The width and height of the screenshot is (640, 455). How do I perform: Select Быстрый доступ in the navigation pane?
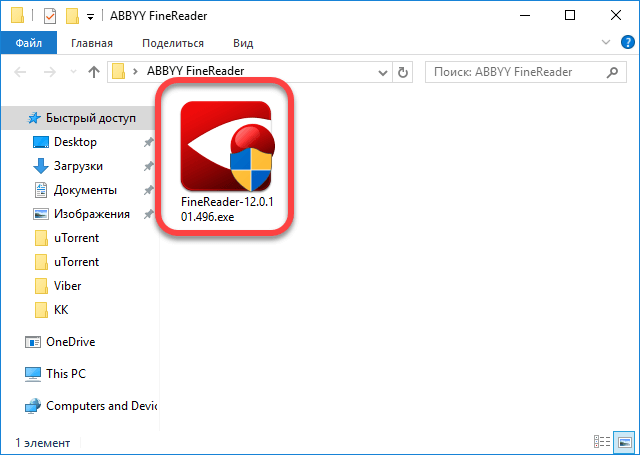tap(80, 118)
